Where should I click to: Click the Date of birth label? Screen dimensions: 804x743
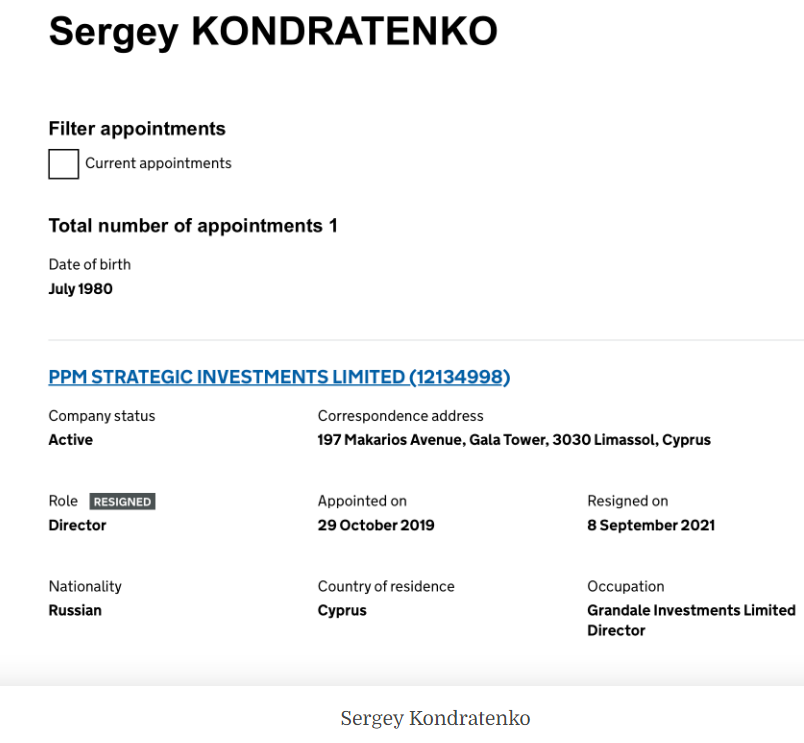pos(90,265)
